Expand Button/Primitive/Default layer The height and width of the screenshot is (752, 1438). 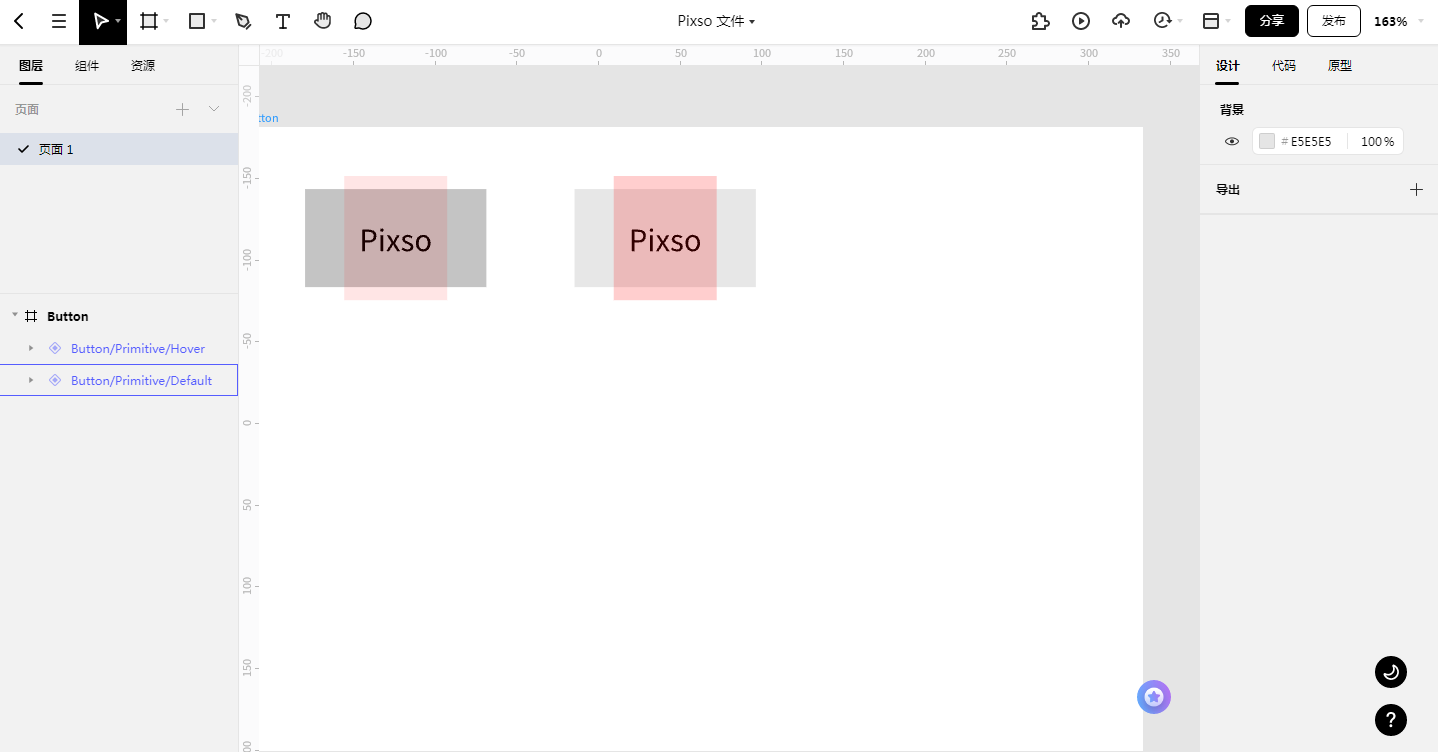(31, 380)
